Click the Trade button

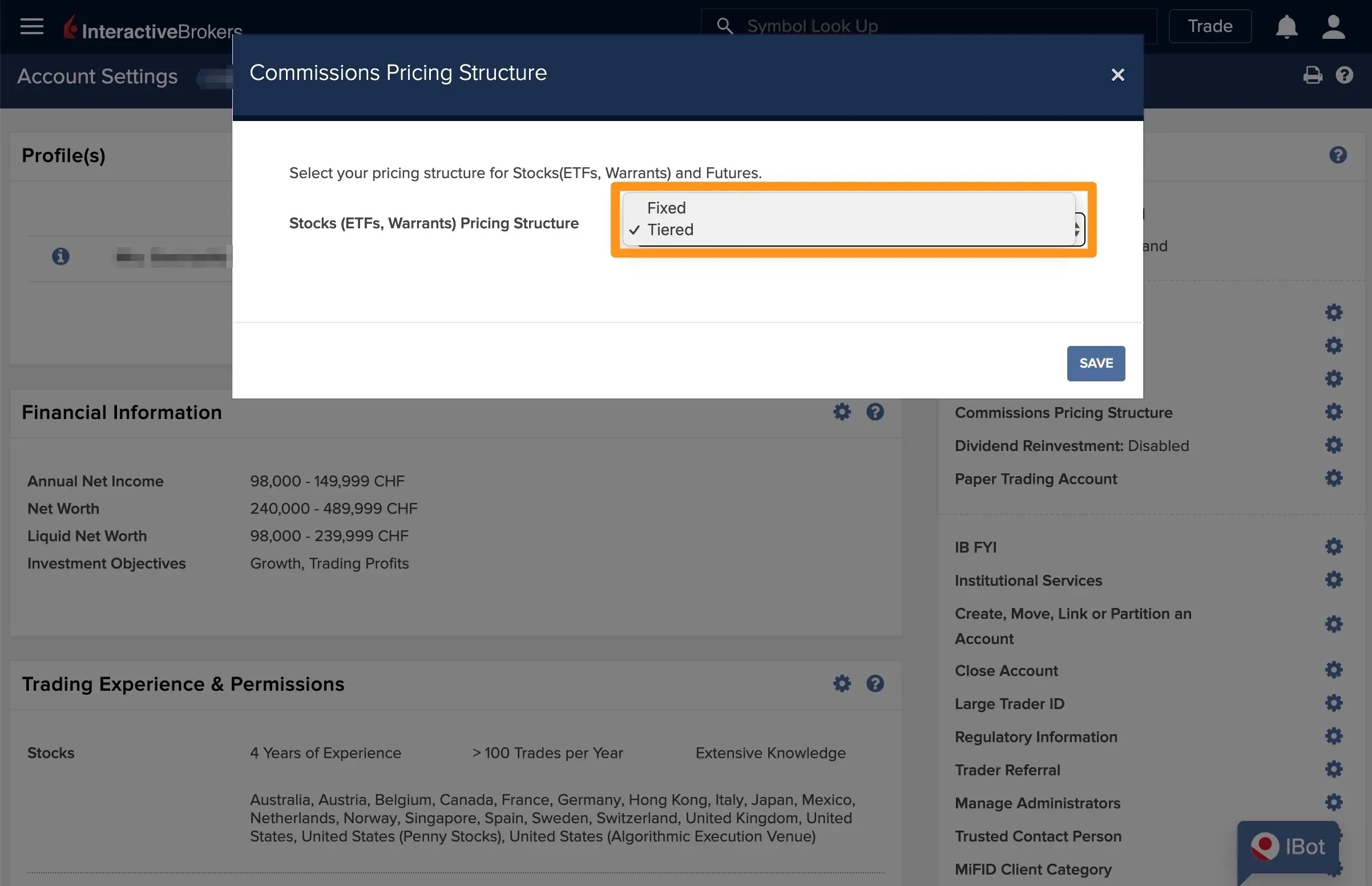point(1210,26)
